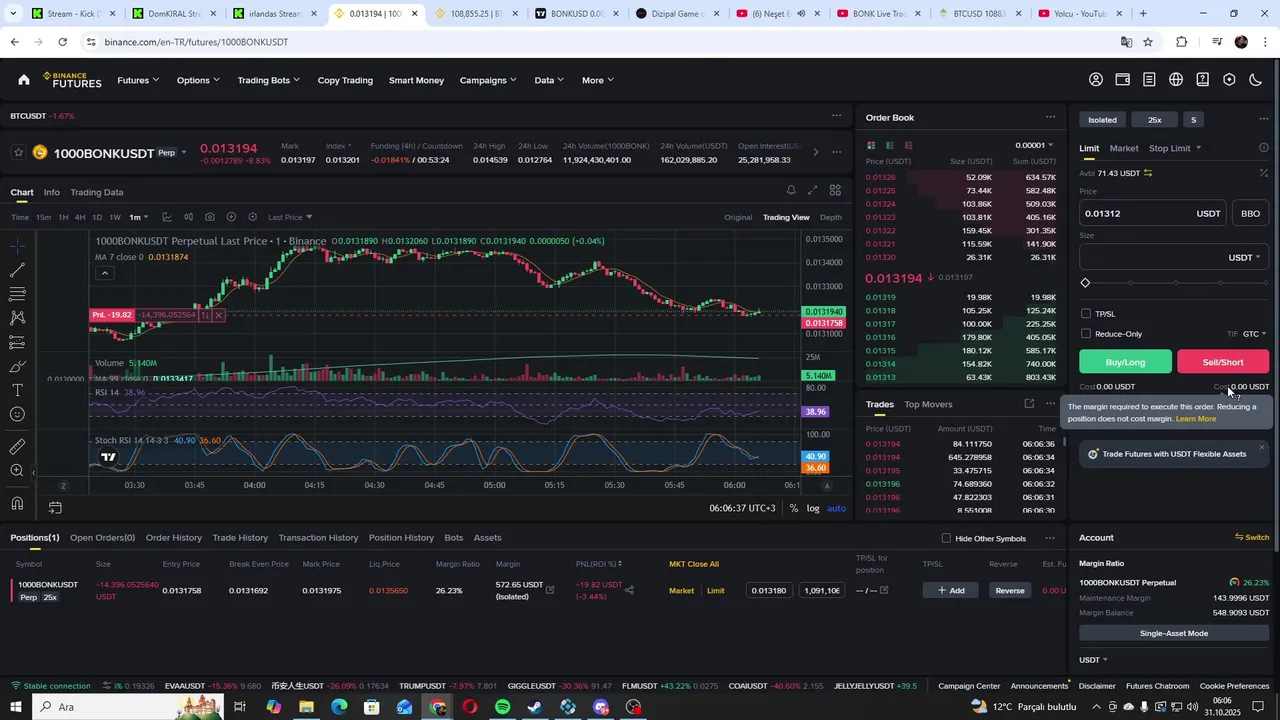
Task: Take a chart snapshot with camera icon
Action: pyautogui.click(x=209, y=217)
